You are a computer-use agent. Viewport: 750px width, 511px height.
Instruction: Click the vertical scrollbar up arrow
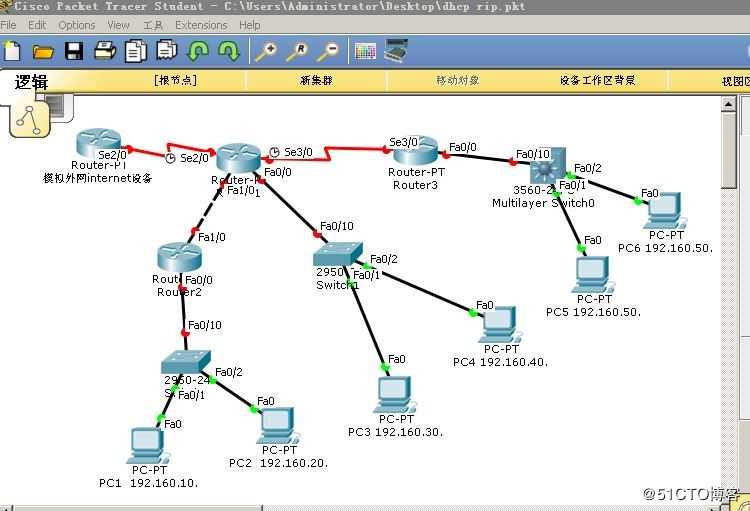[728, 104]
